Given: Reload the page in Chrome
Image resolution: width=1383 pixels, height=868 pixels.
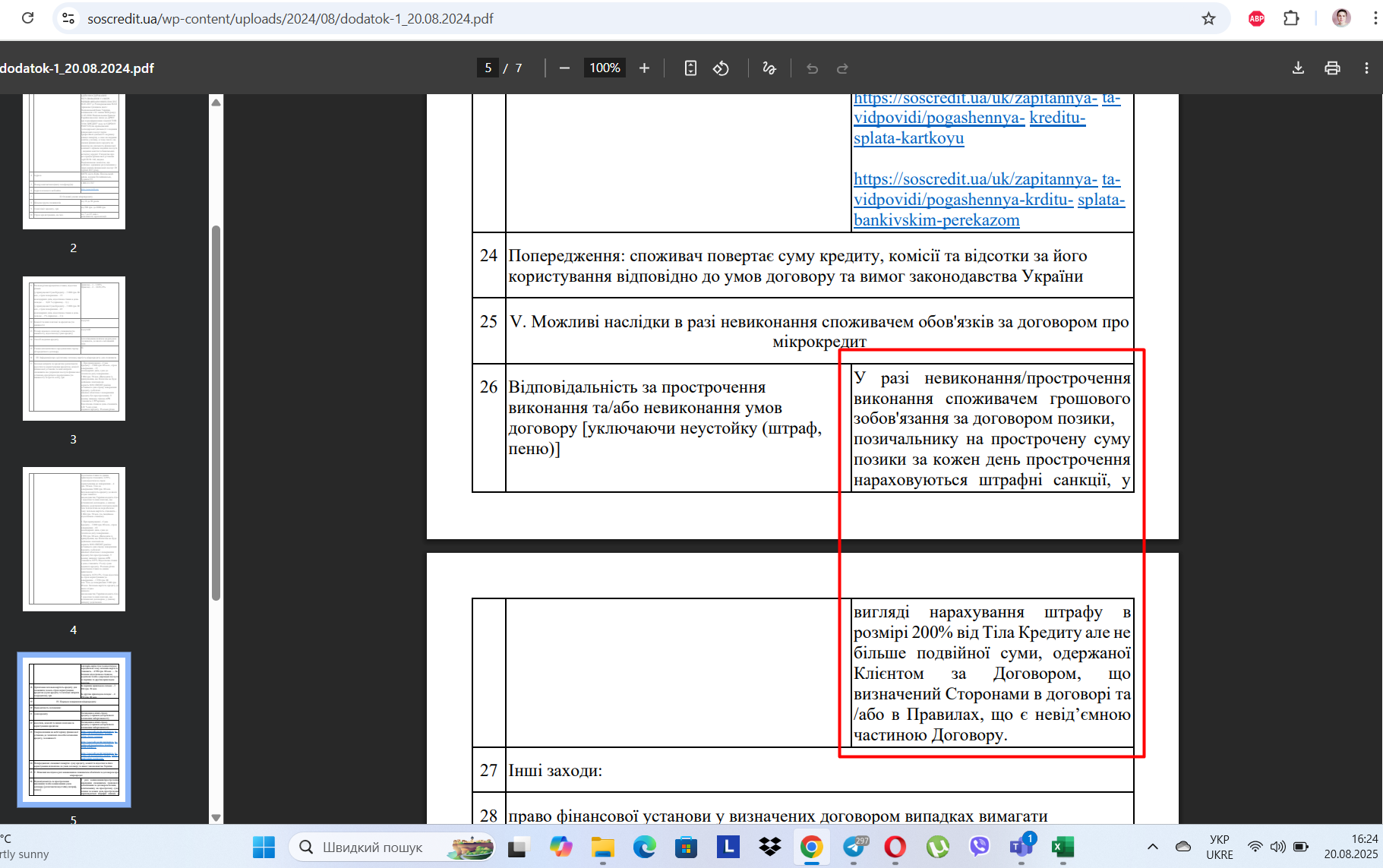Looking at the screenshot, I should [28, 18].
